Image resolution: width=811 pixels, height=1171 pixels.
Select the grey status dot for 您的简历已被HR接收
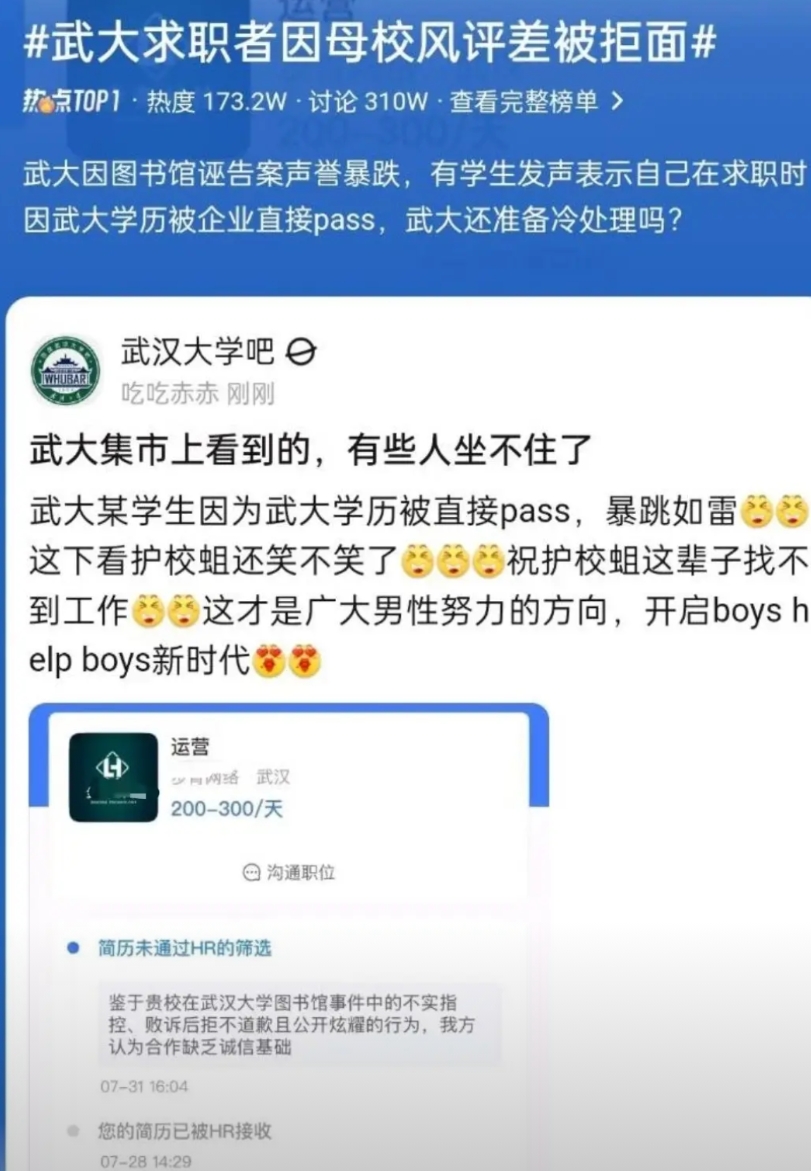coord(73,1131)
